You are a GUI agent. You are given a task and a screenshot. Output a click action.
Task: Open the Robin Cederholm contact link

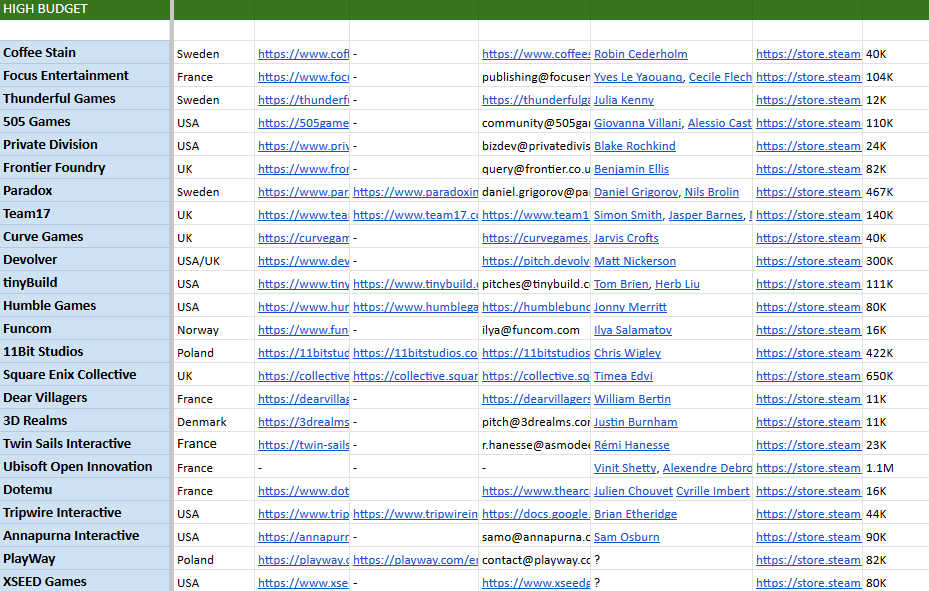(640, 54)
